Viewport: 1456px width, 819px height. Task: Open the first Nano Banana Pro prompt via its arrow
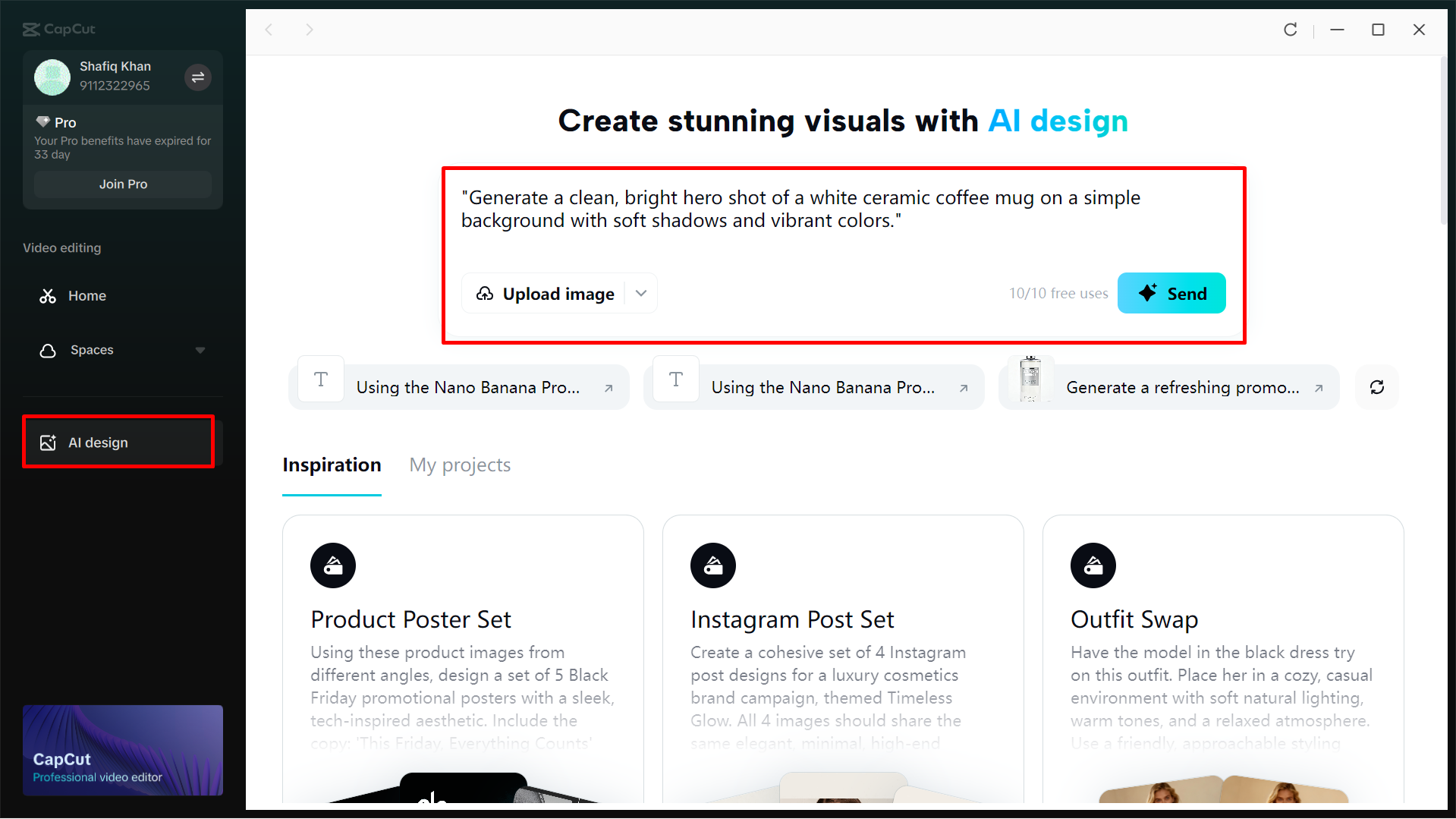click(609, 388)
